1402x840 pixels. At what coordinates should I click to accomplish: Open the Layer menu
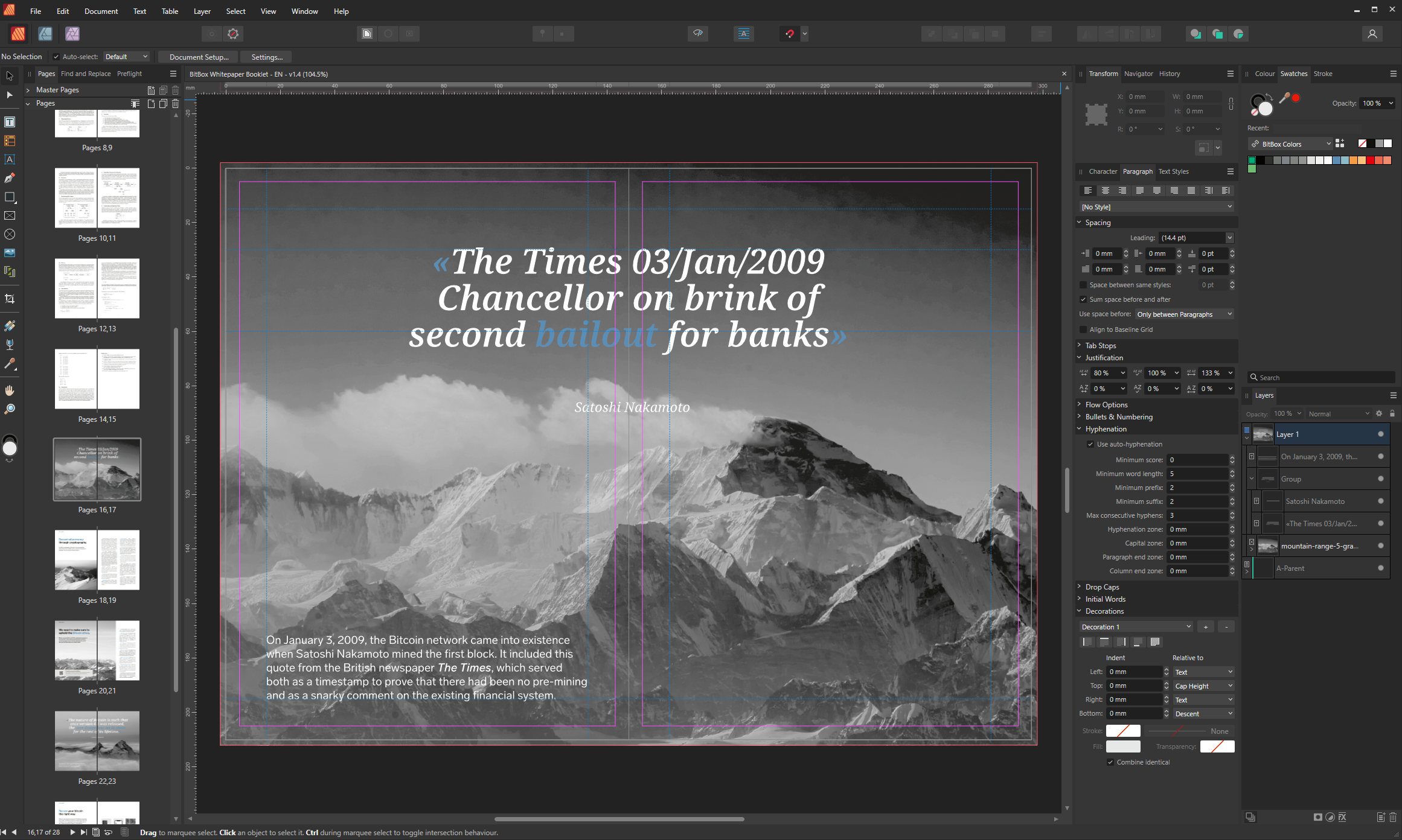click(x=202, y=11)
